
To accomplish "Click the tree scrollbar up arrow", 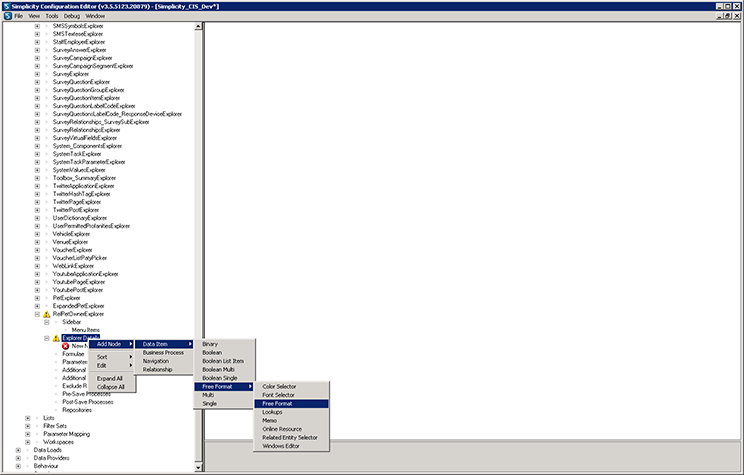I will [198, 27].
